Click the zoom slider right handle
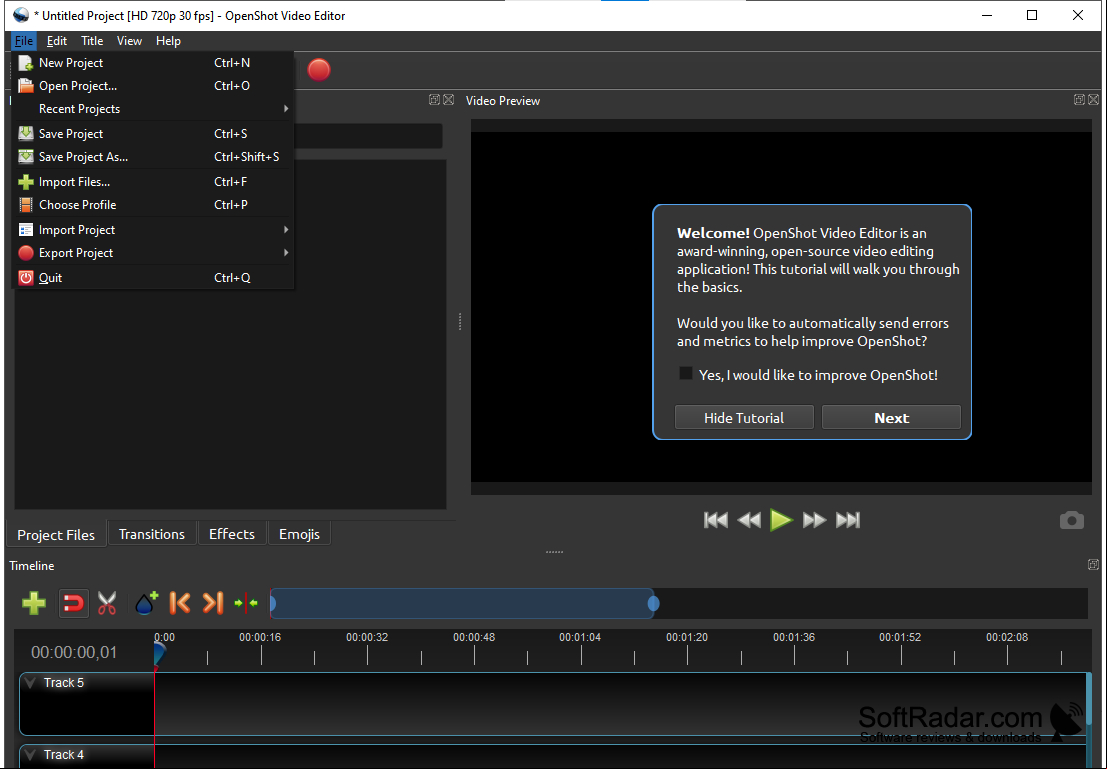Screen dimensions: 1107x769 point(654,603)
